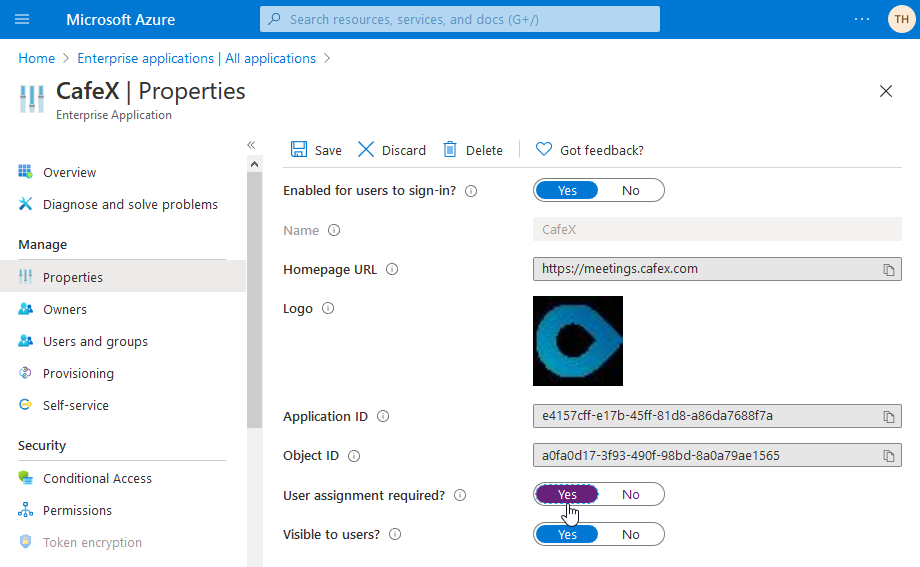
Task: Focus the search resources input field
Action: 459,19
